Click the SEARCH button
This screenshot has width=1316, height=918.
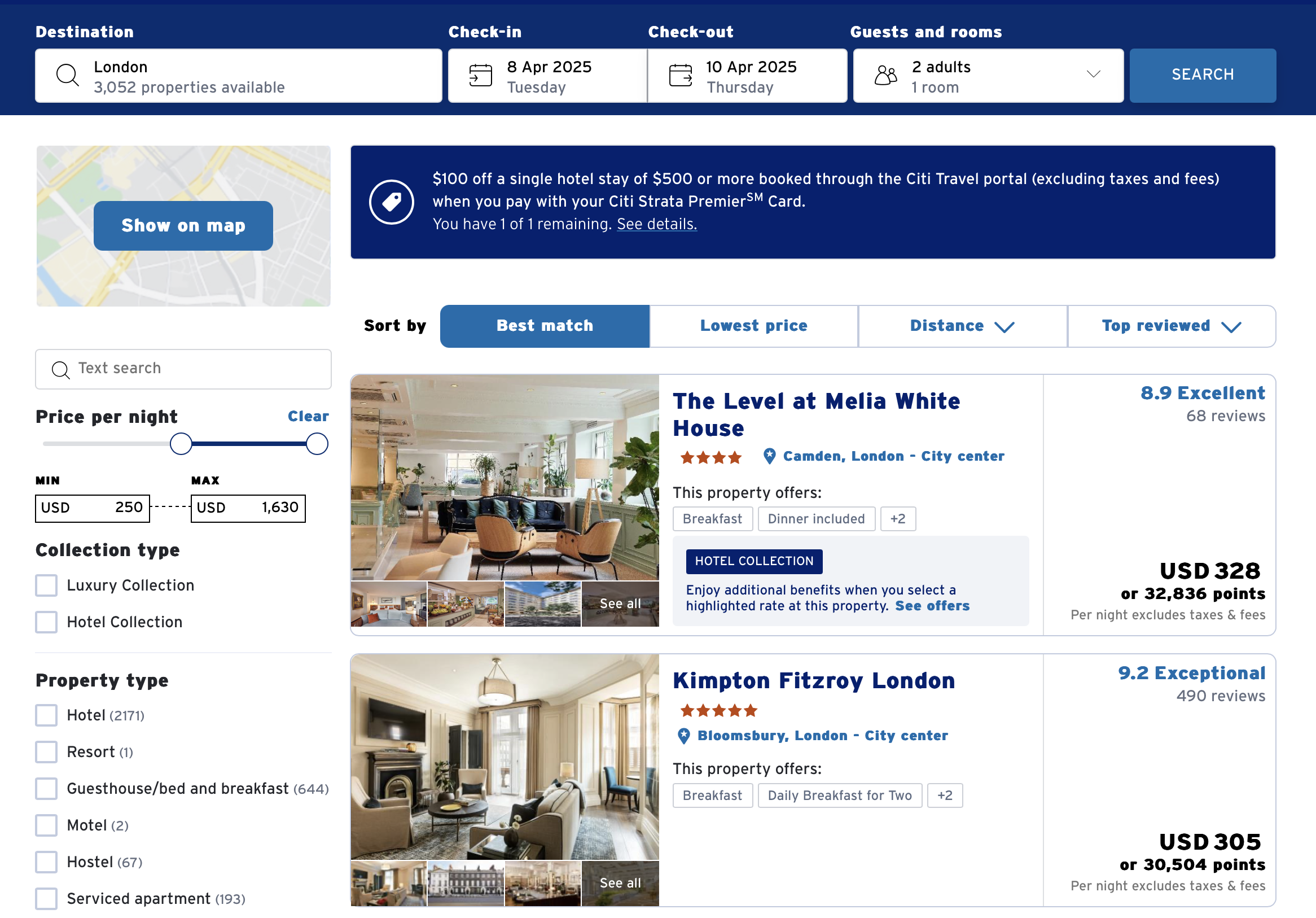(1203, 76)
